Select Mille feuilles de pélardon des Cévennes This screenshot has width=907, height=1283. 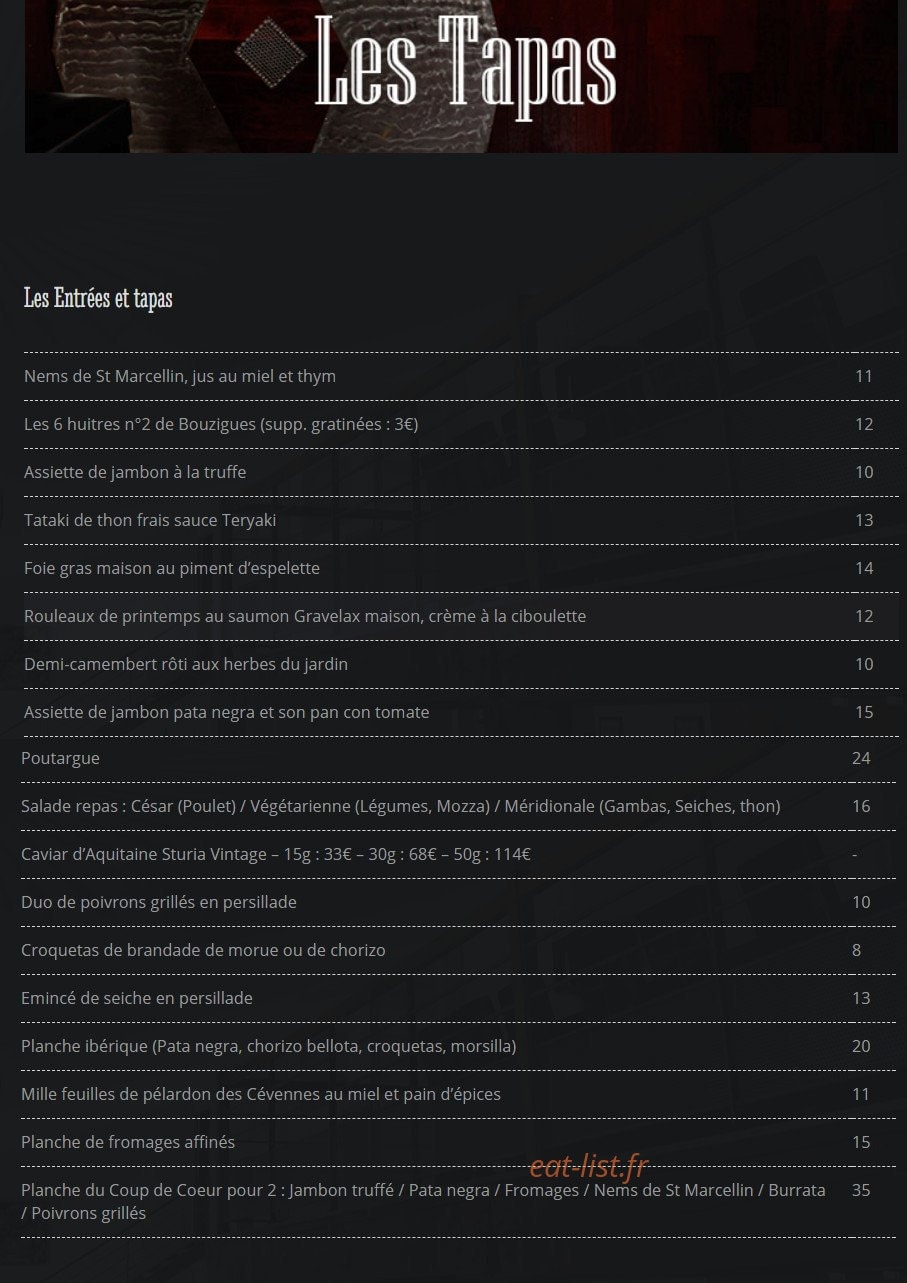[x=261, y=1094]
